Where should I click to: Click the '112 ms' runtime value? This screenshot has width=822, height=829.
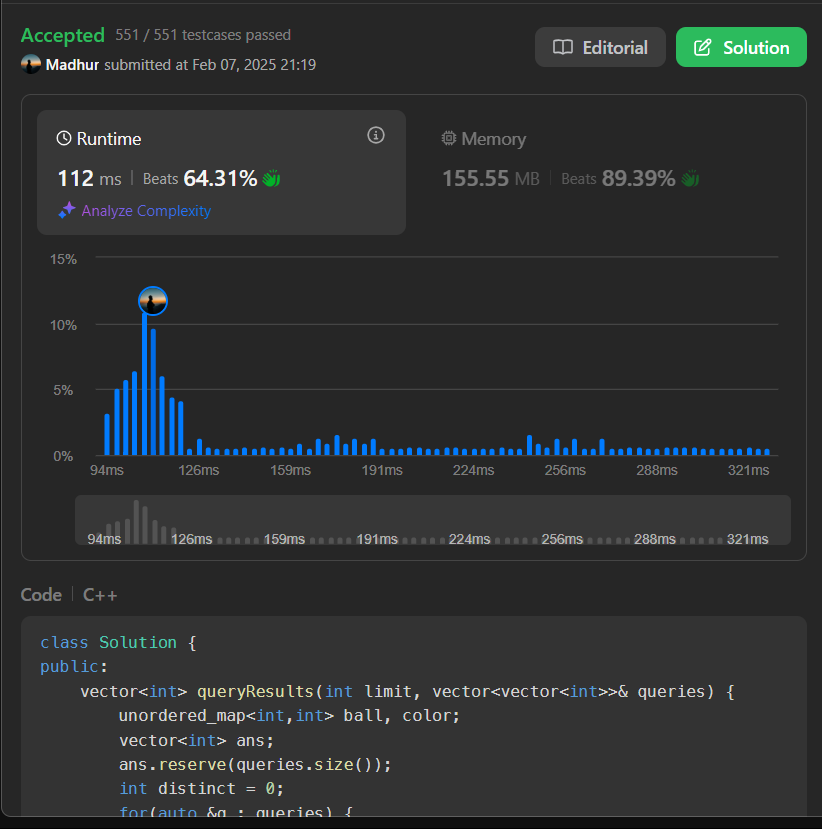tap(89, 179)
